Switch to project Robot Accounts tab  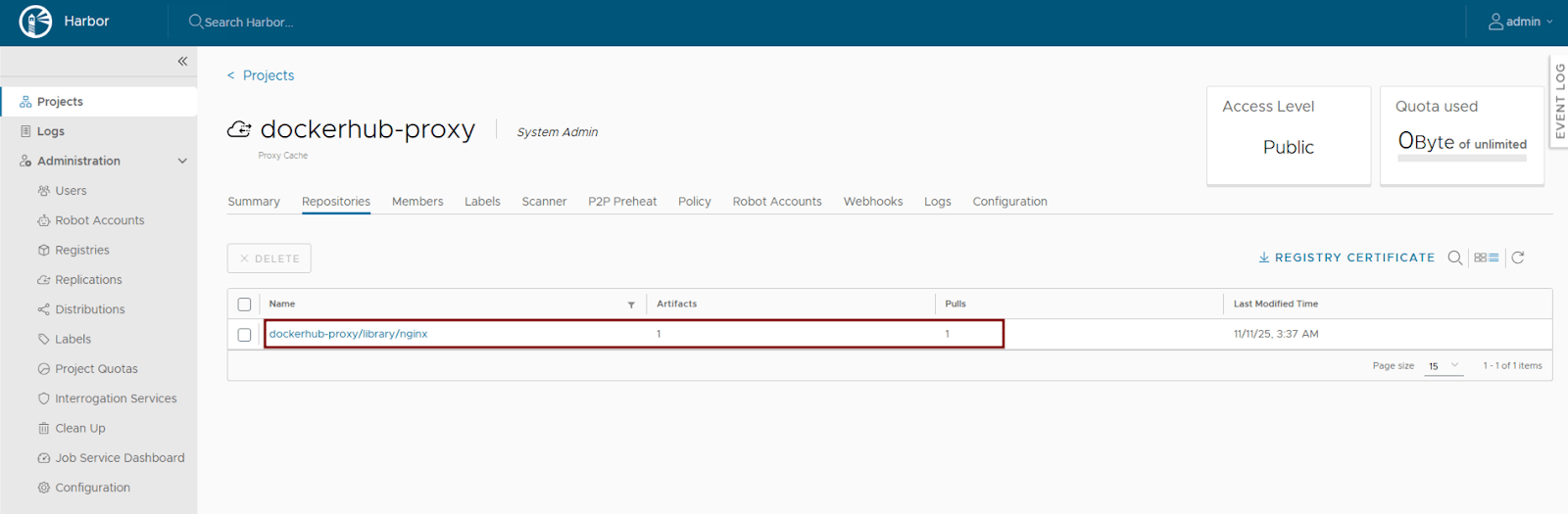pos(777,202)
